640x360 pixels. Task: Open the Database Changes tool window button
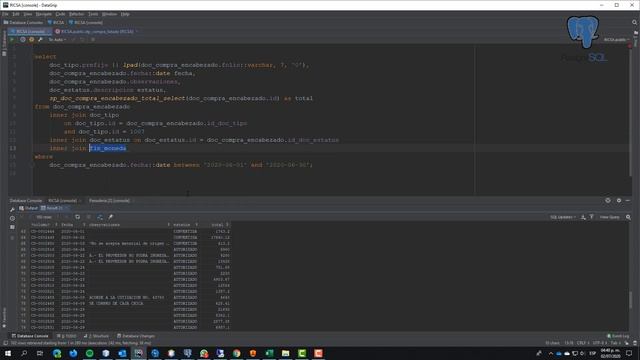pos(136,336)
